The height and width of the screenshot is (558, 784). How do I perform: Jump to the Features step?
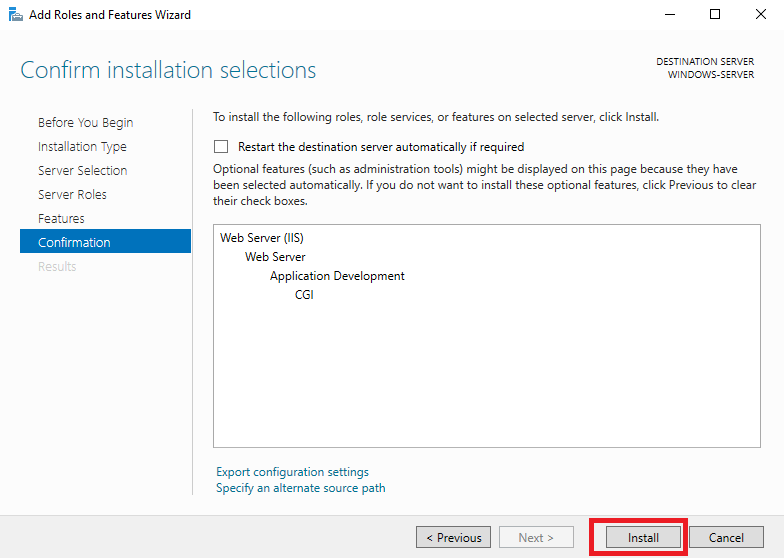pos(61,218)
